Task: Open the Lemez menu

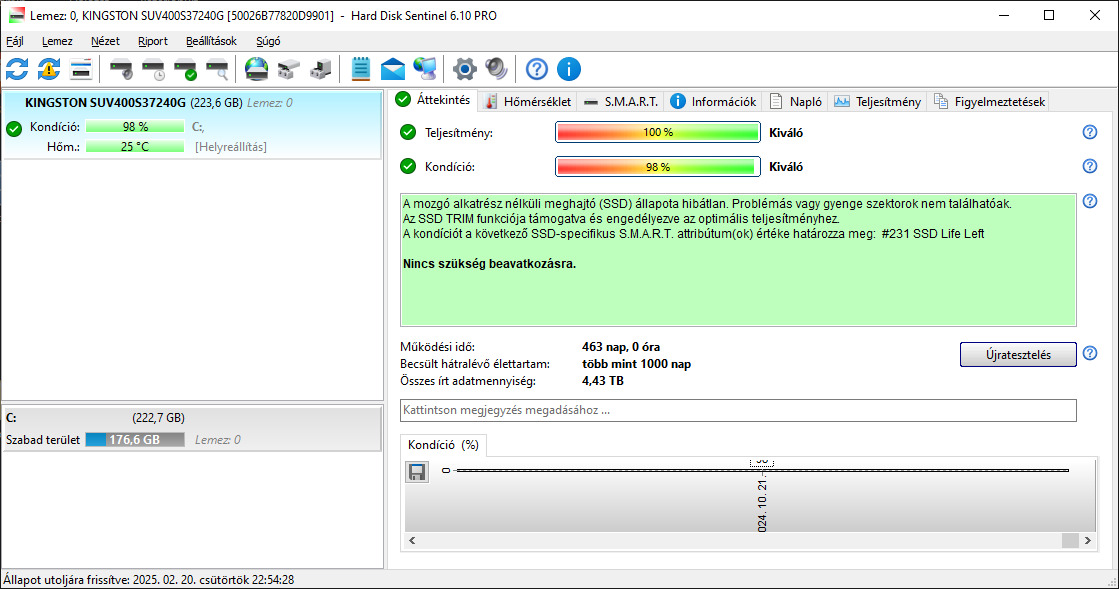Action: tap(57, 41)
